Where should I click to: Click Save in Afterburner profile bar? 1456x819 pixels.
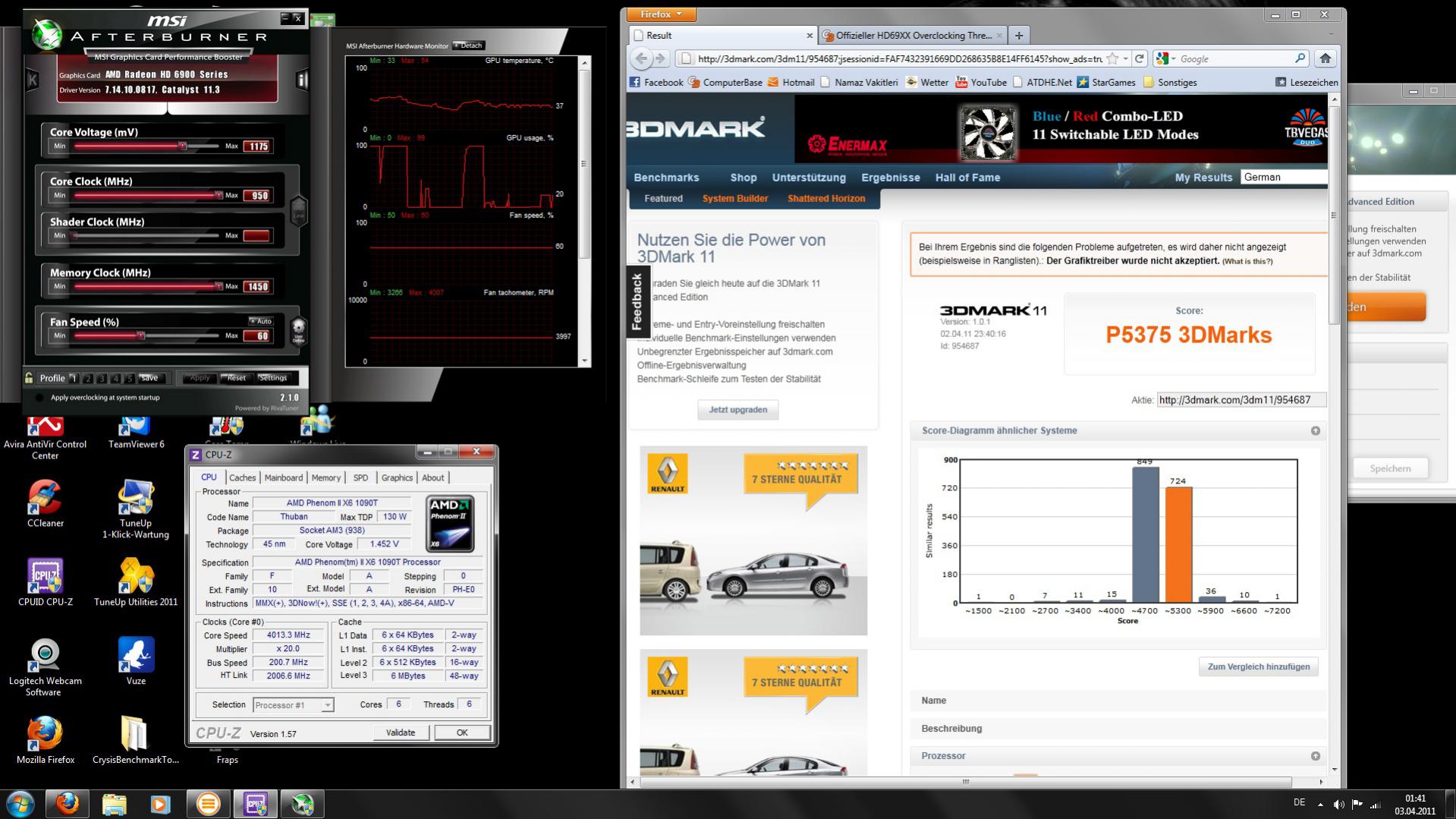(x=149, y=378)
